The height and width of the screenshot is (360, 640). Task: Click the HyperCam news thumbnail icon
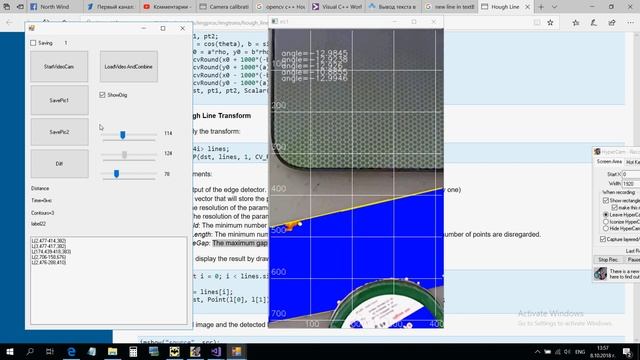coord(600,273)
